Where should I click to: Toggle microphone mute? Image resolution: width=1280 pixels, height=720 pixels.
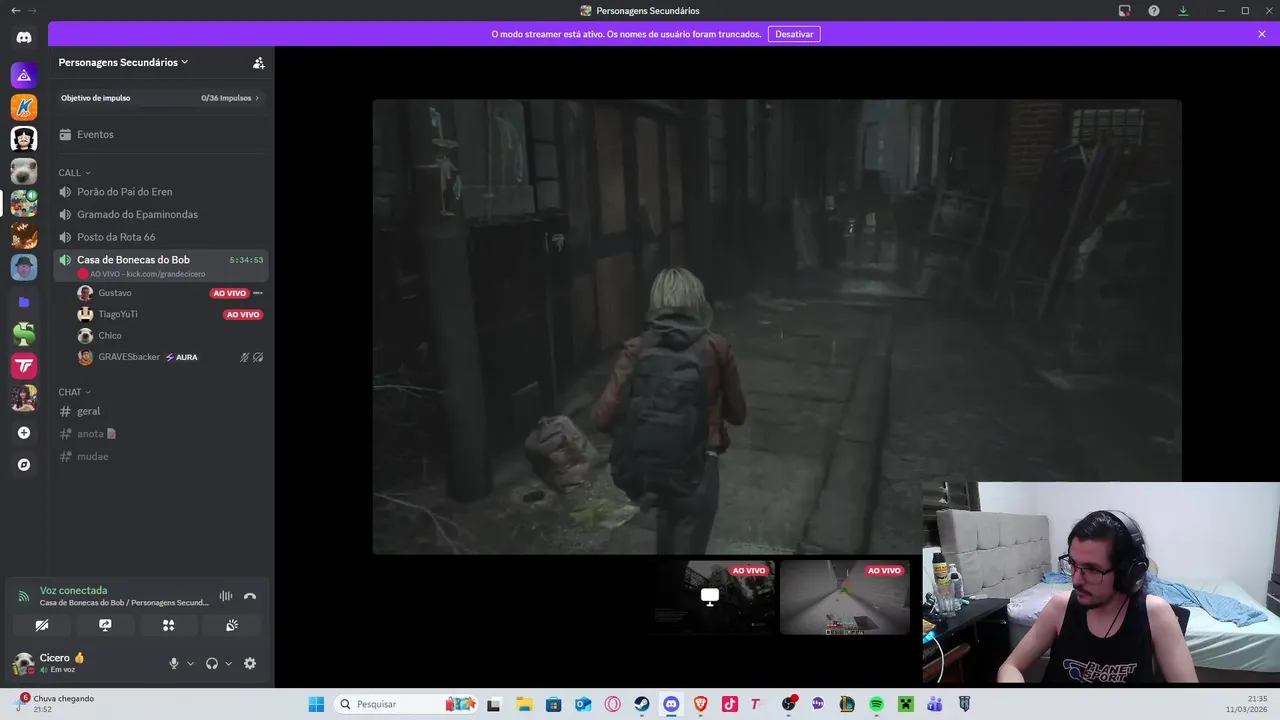click(173, 663)
